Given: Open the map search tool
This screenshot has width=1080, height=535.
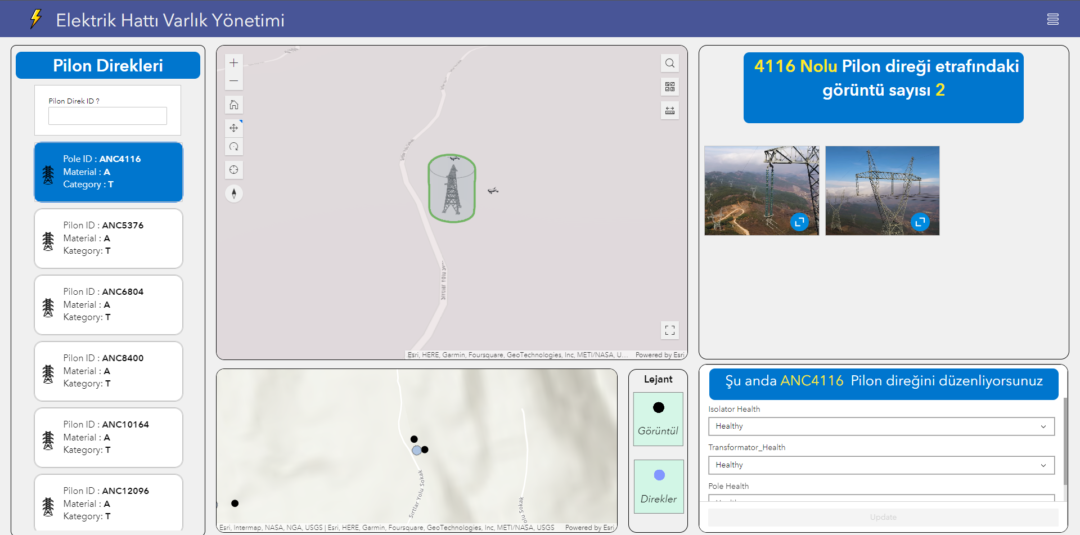Looking at the screenshot, I should (669, 63).
